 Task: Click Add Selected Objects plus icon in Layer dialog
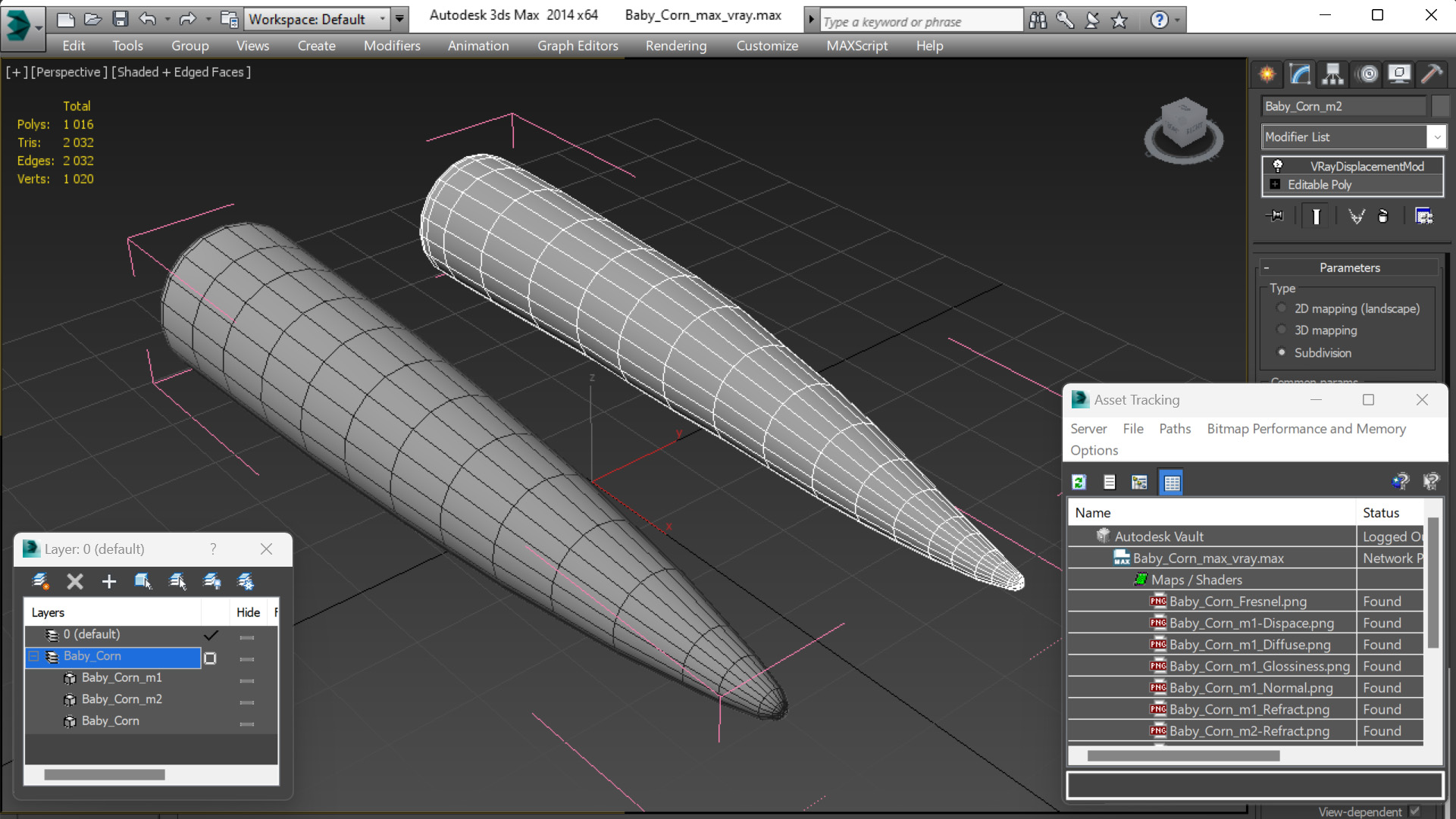[109, 581]
